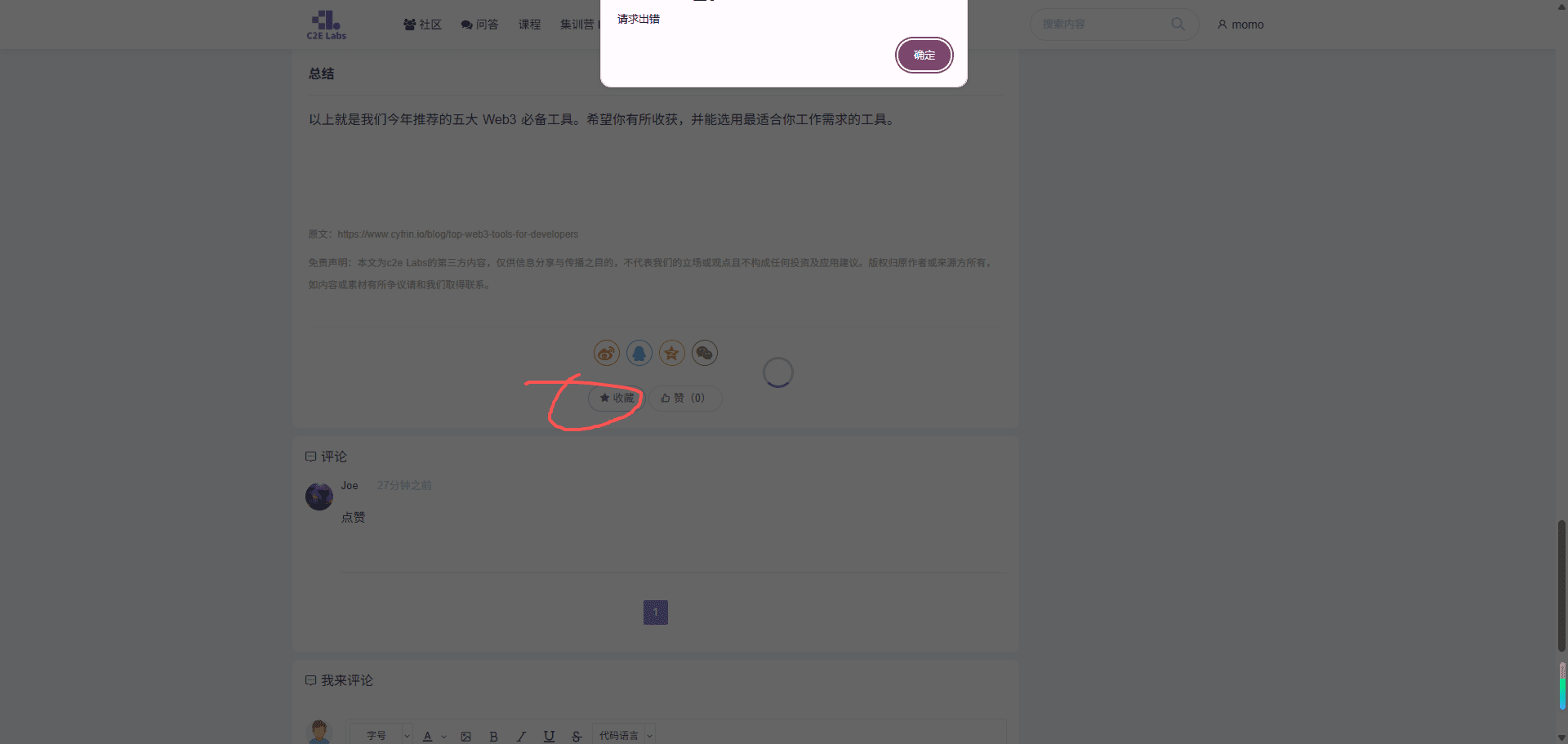Share to Qzone with the star icon

671,353
